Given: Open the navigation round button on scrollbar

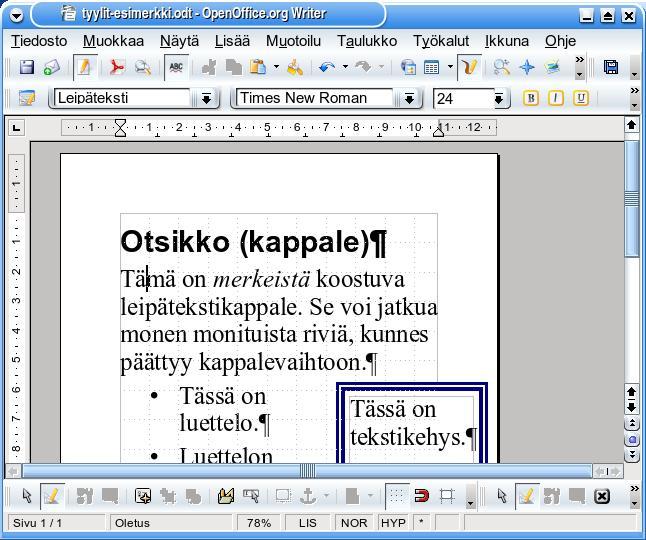Looking at the screenshot, I should 632,439.
